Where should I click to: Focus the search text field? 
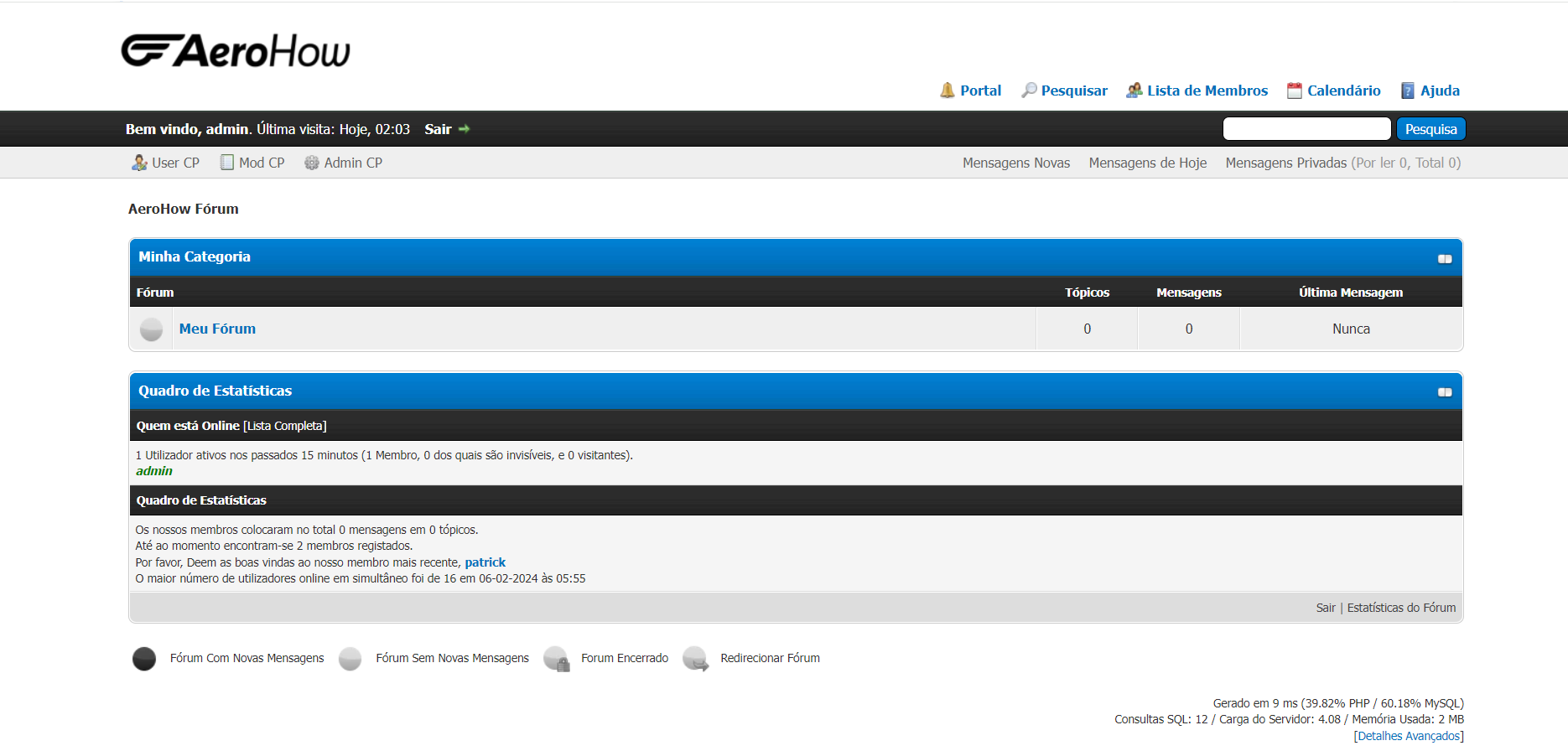tap(1306, 129)
